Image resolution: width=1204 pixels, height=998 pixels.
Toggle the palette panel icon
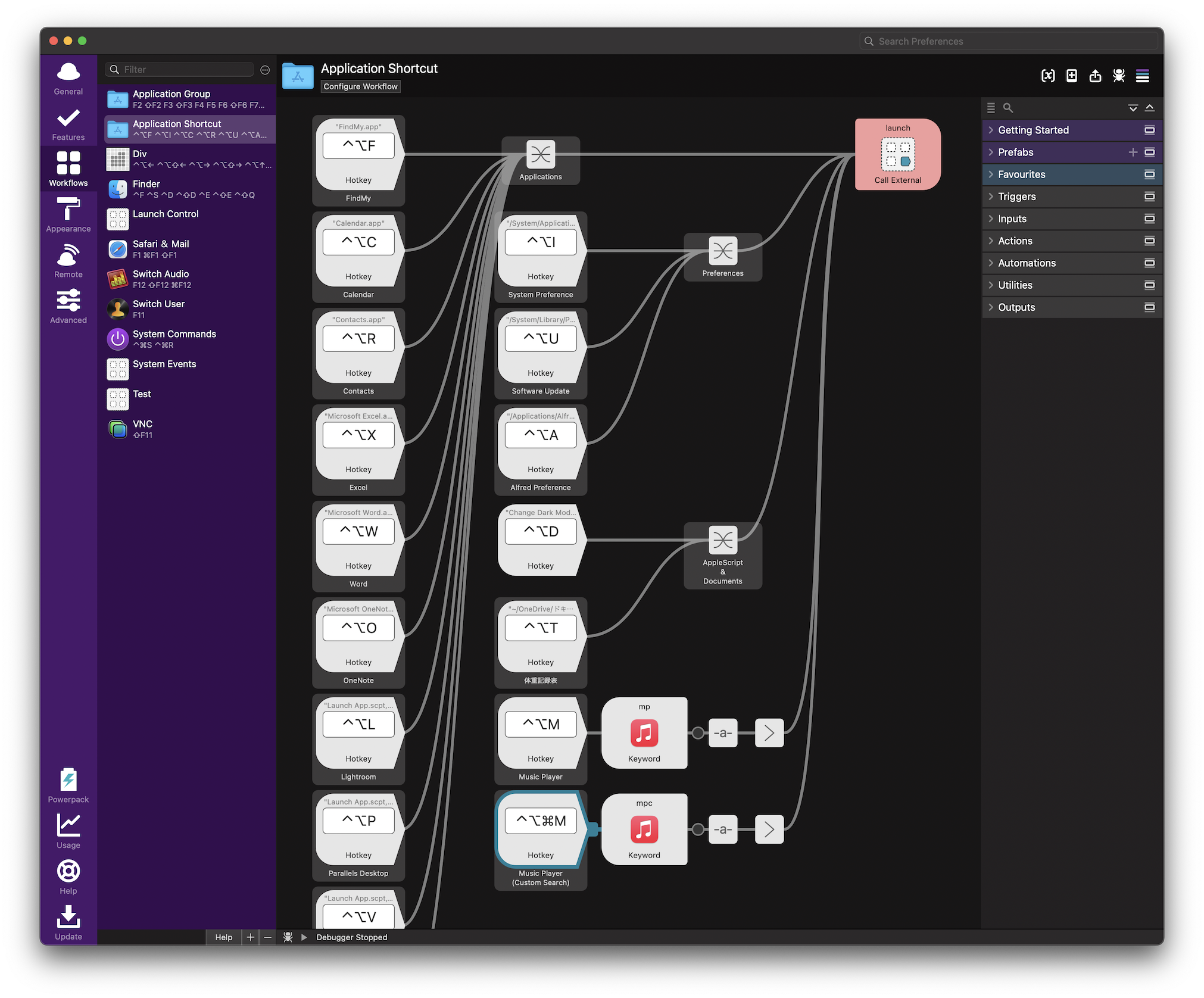1142,76
